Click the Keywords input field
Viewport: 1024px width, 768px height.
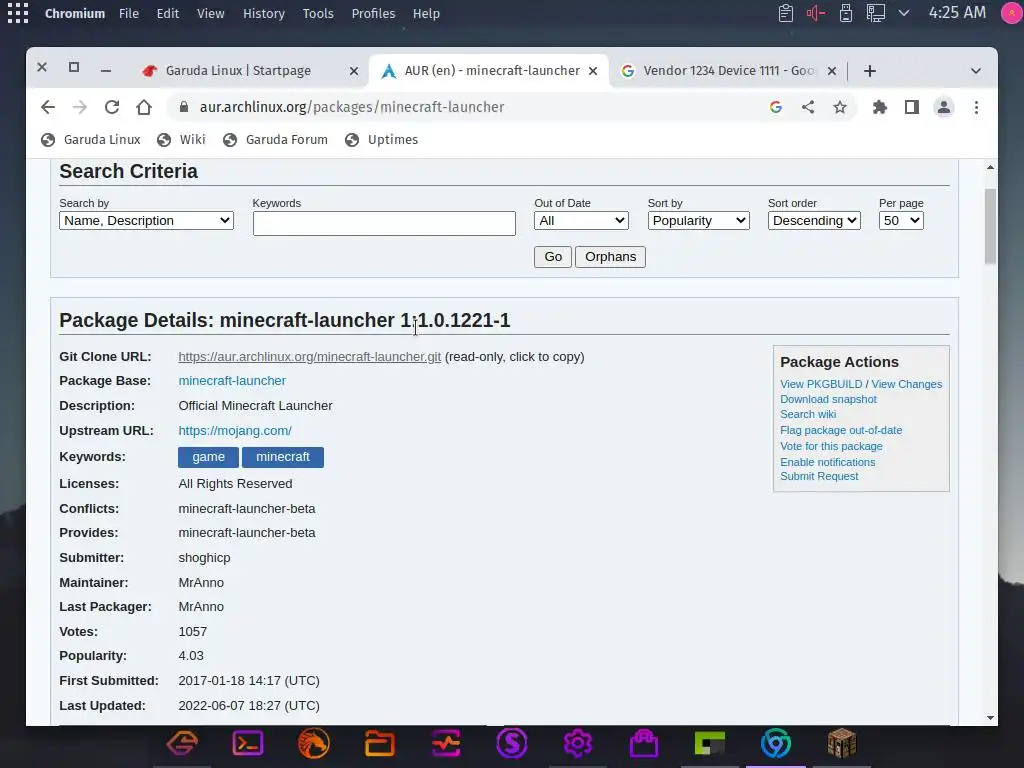pos(384,223)
